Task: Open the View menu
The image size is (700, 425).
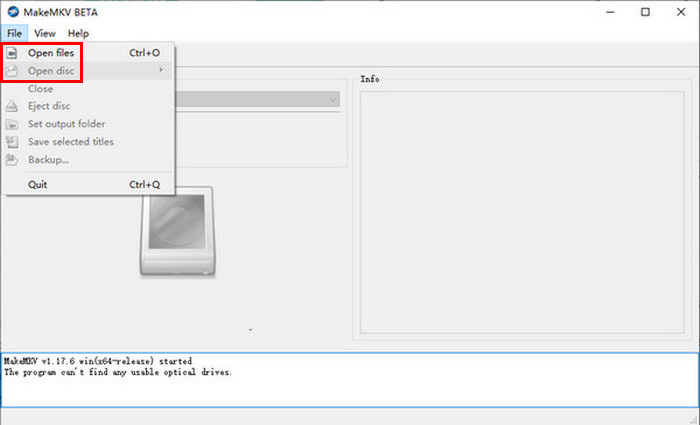Action: click(45, 33)
